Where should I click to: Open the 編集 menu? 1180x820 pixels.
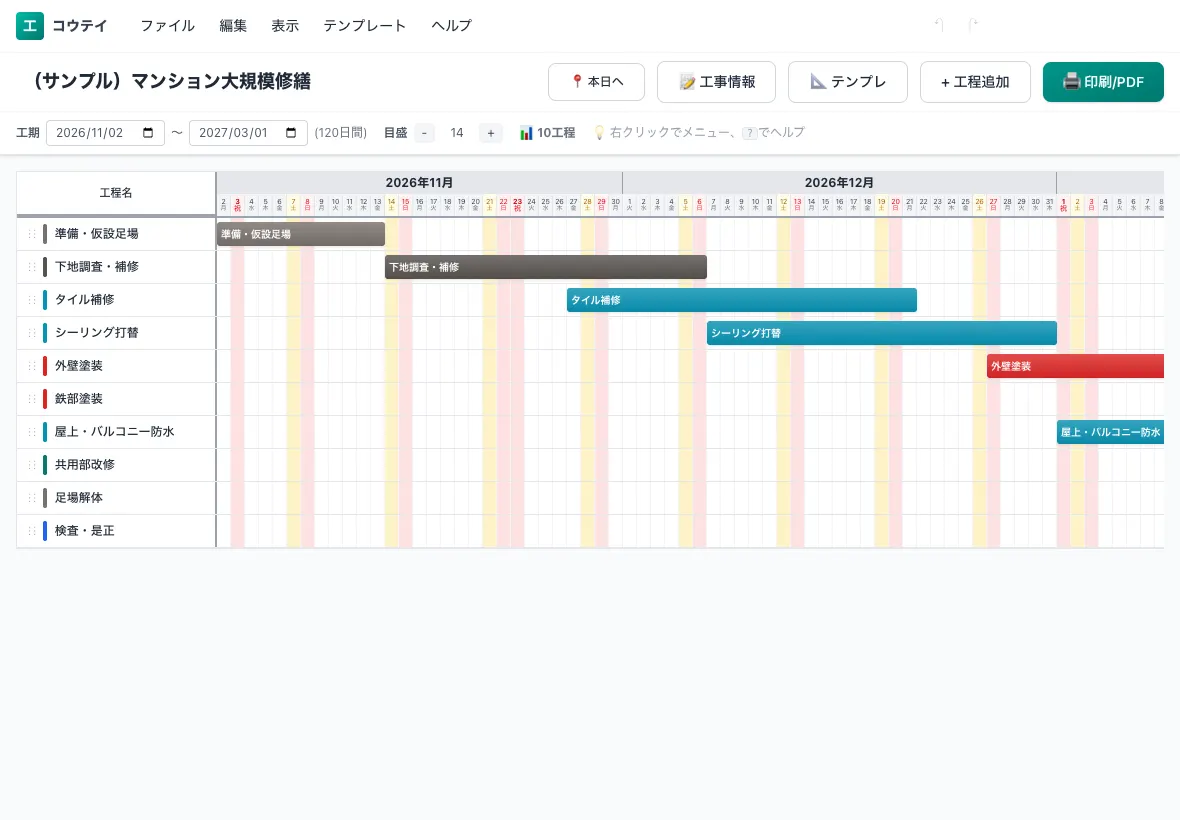233,26
